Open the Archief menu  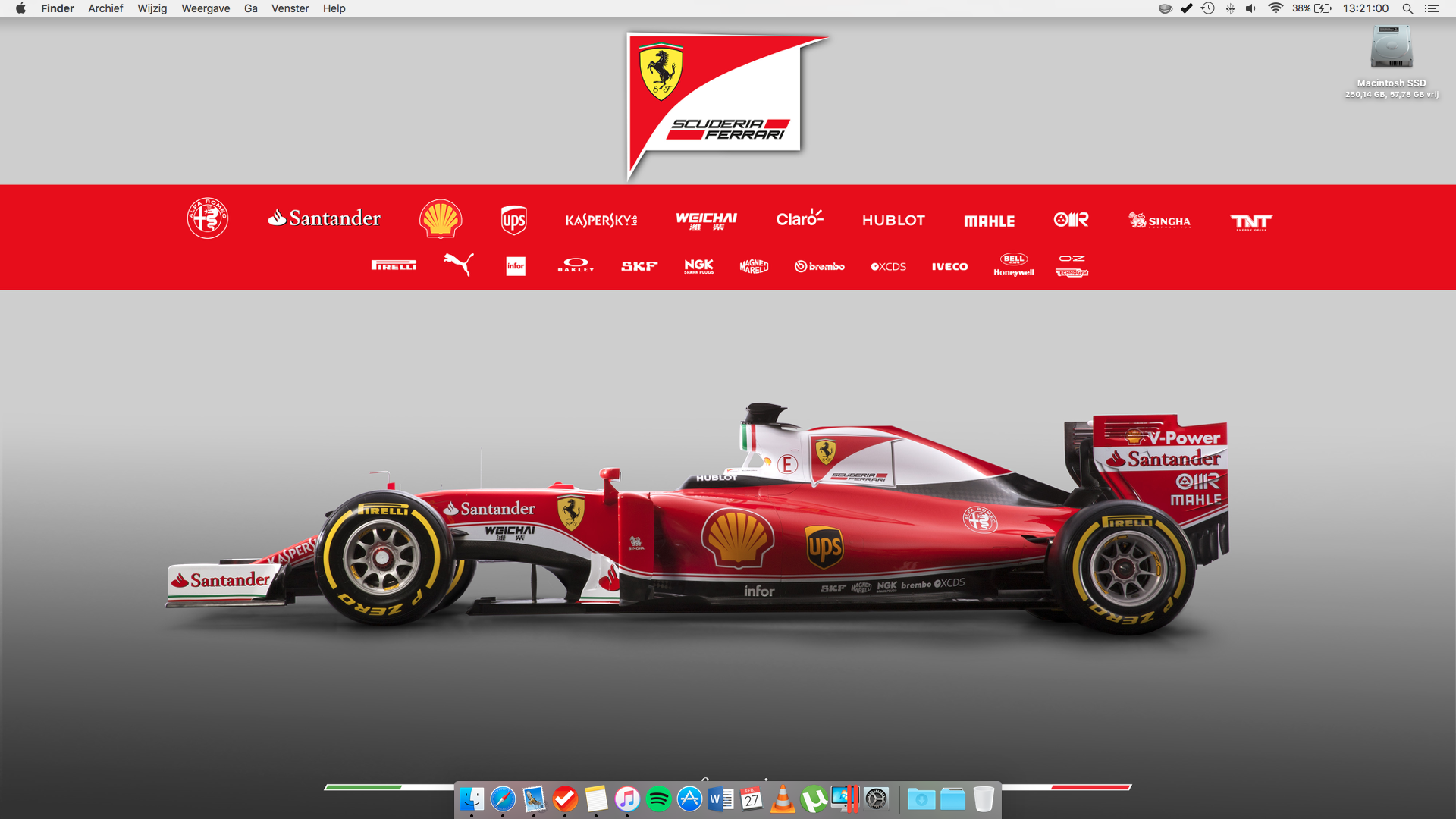click(x=105, y=8)
